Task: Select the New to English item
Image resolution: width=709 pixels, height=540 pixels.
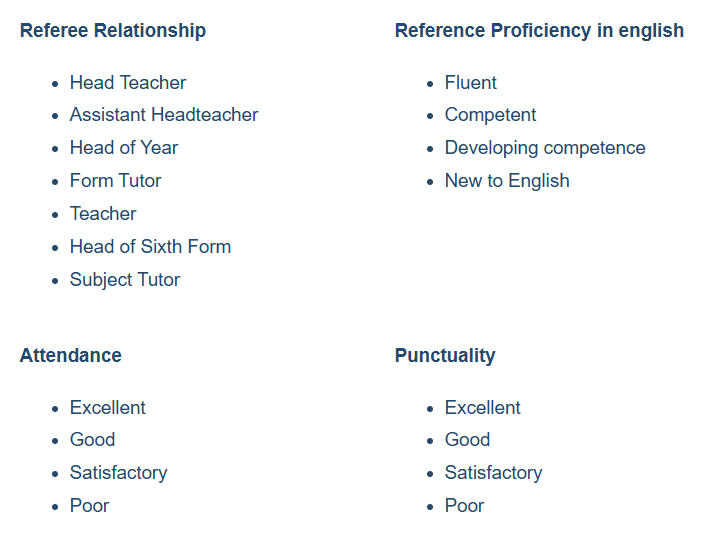Action: [x=507, y=181]
